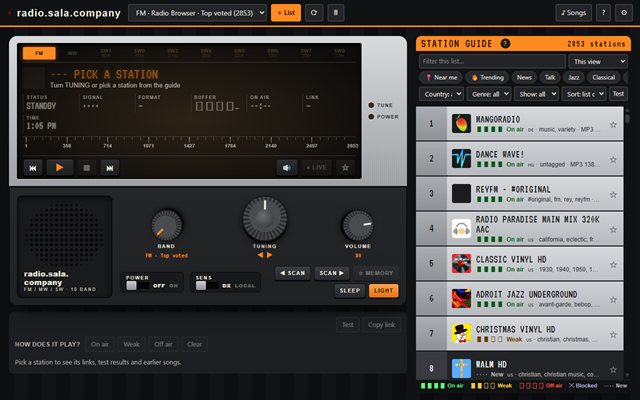Apply the News filter chip
Image resolution: width=640 pixels, height=400 pixels.
tap(524, 78)
